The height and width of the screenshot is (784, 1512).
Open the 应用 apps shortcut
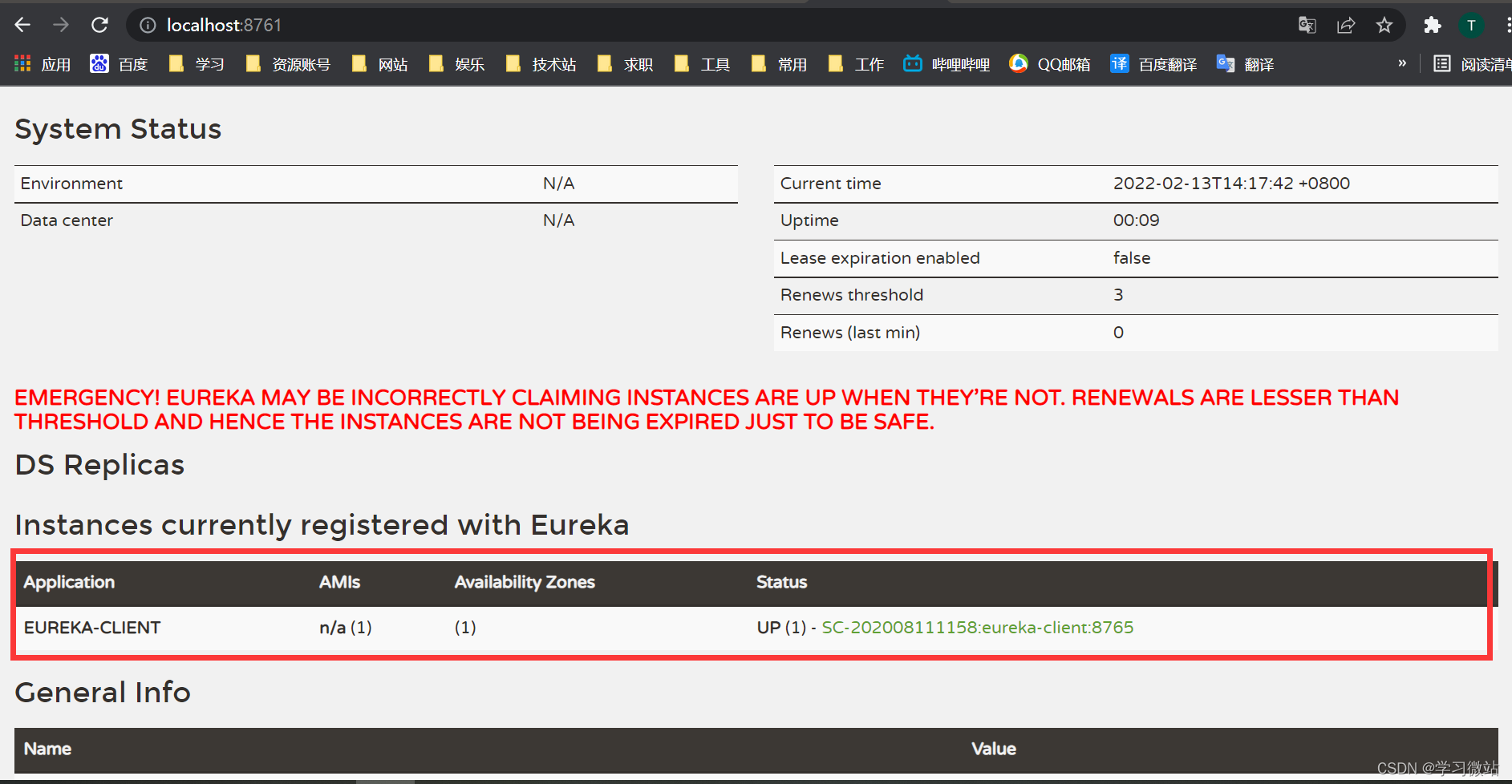point(43,64)
